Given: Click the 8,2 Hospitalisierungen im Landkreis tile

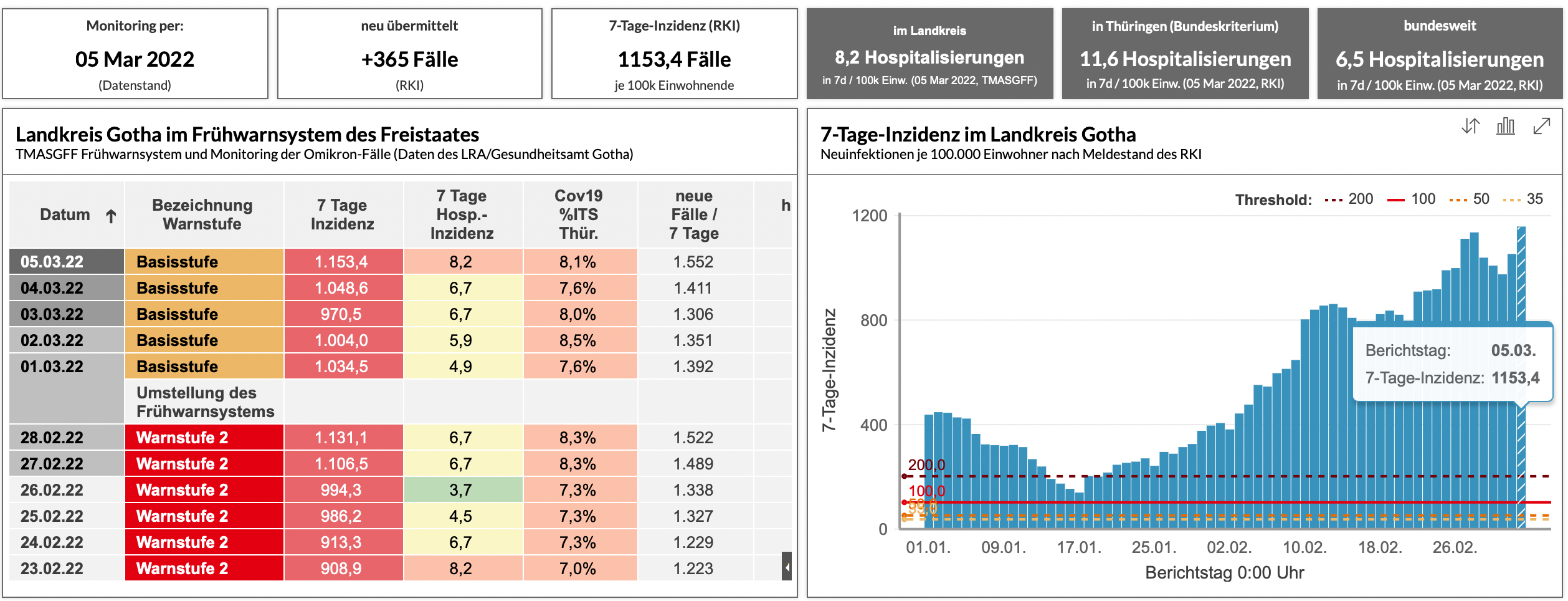Looking at the screenshot, I should coord(929,54).
